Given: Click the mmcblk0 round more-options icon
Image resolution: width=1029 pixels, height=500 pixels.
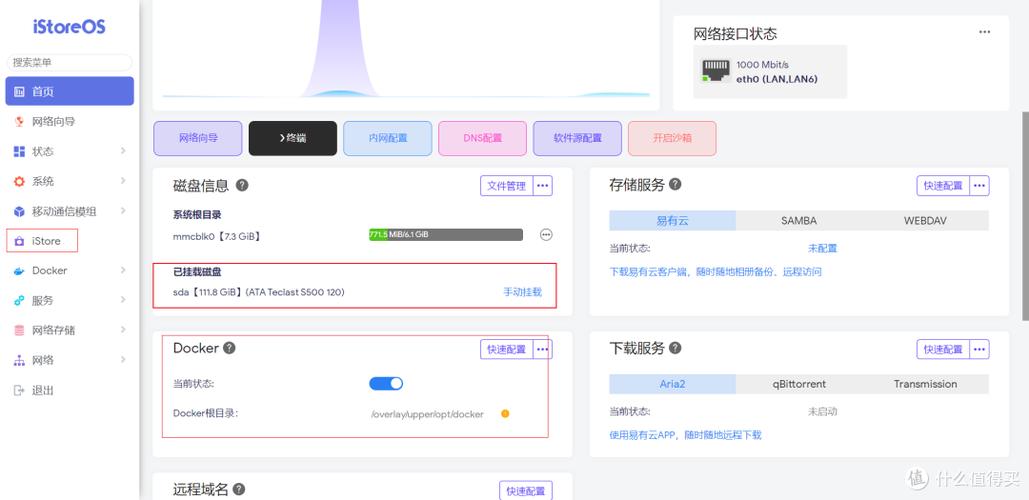Looking at the screenshot, I should pos(546,234).
